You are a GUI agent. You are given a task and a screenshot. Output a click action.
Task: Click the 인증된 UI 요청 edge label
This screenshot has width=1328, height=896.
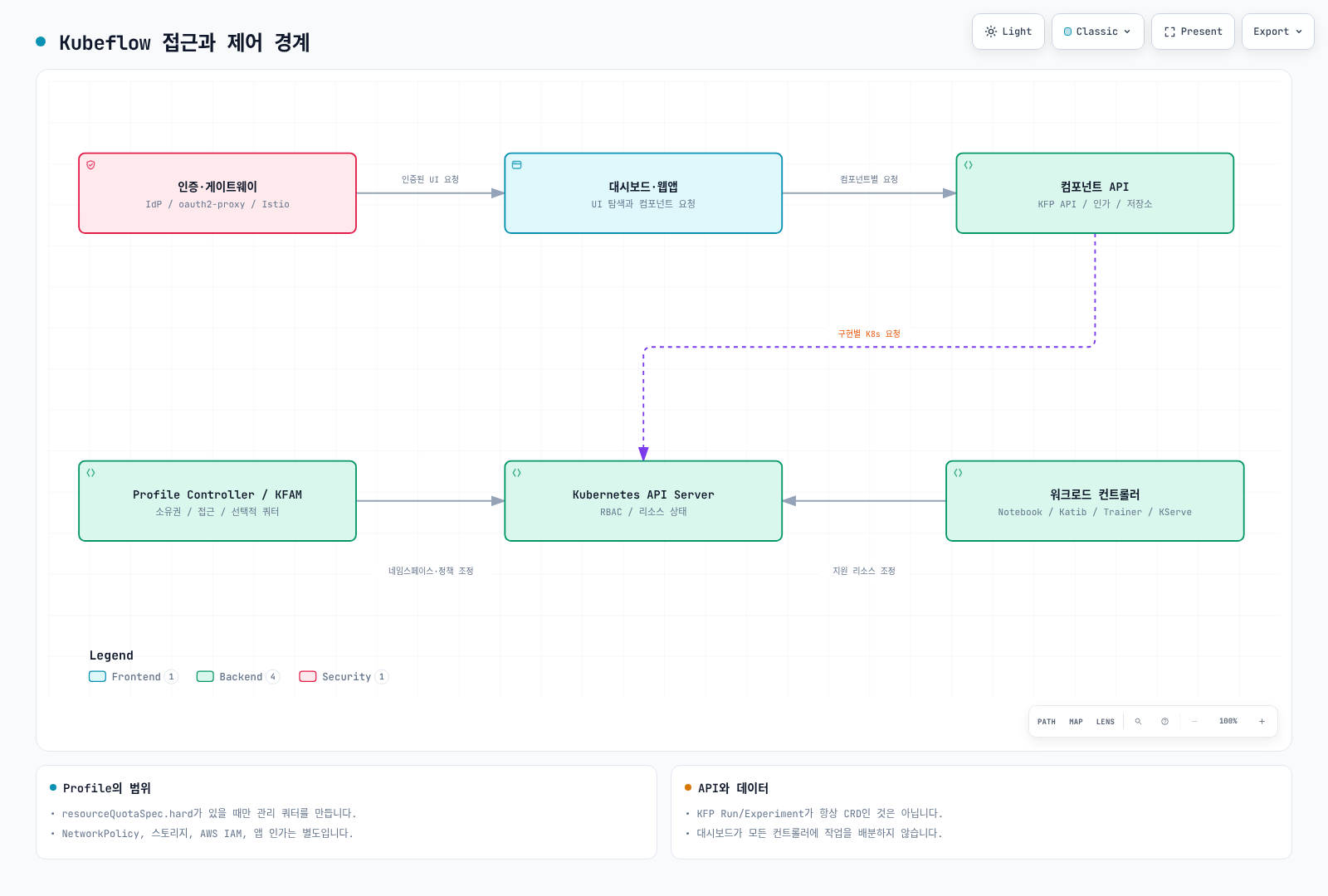point(430,179)
